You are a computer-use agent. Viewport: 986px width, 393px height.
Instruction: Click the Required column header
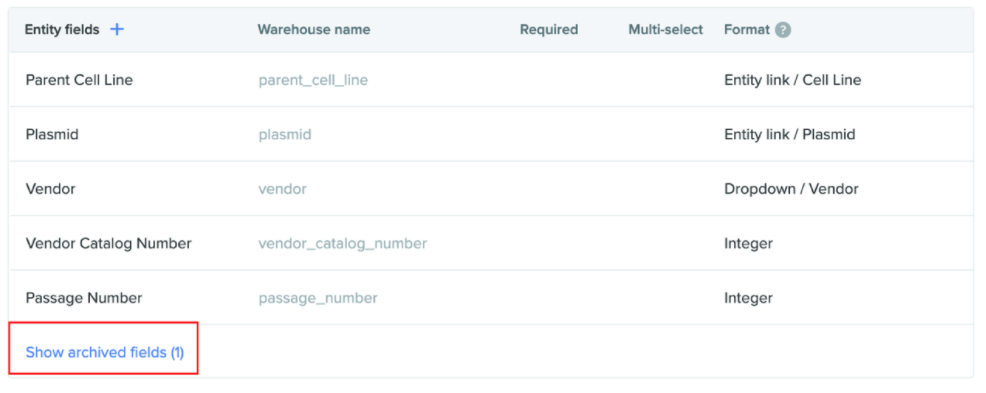click(549, 30)
